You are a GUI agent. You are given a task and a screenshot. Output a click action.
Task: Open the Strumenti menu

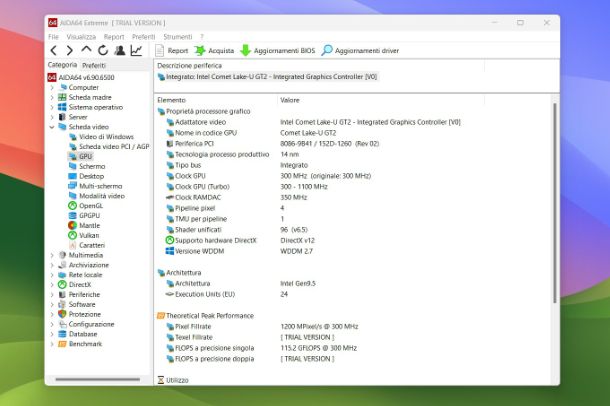pyautogui.click(x=177, y=37)
